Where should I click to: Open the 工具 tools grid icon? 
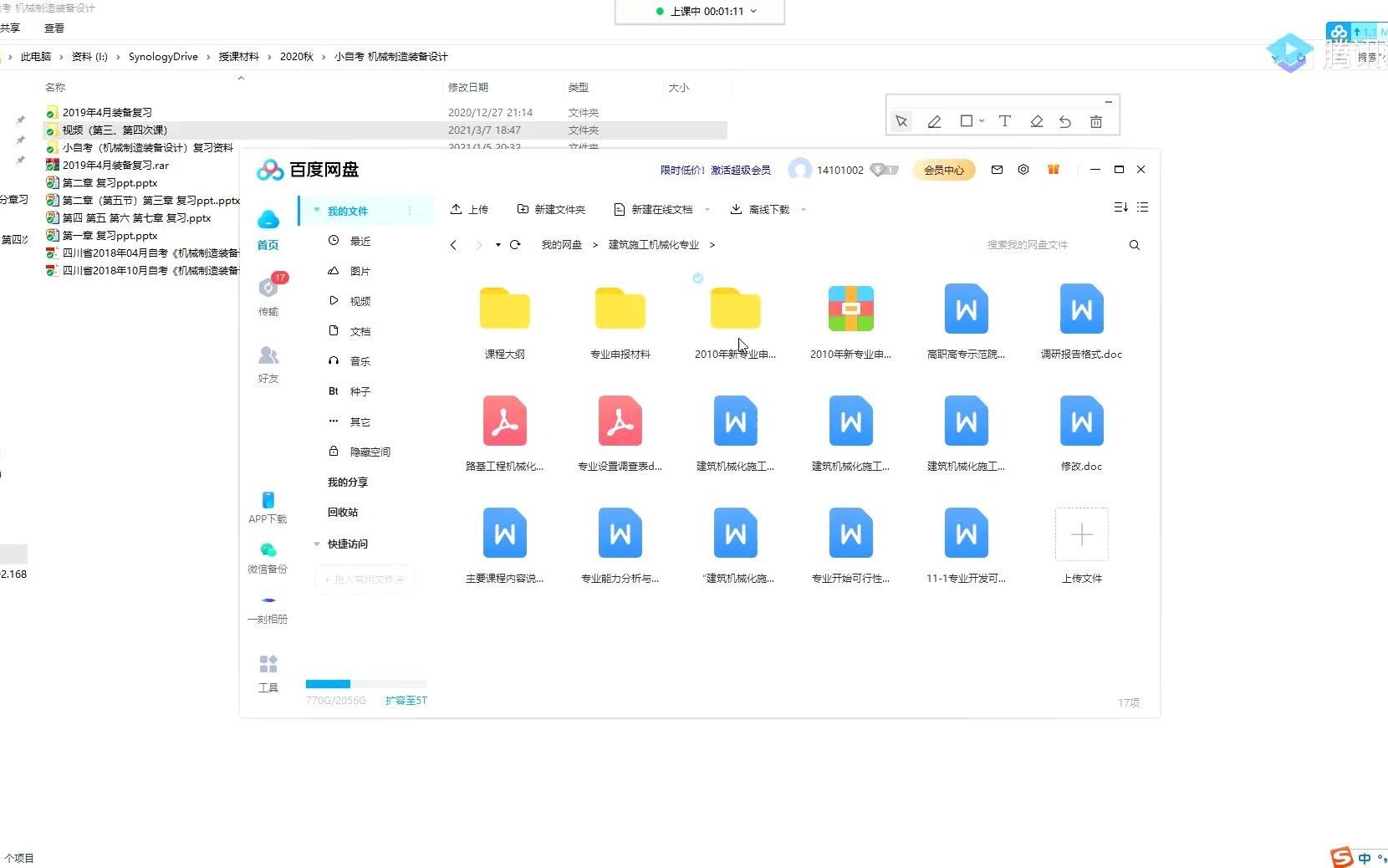pyautogui.click(x=268, y=664)
